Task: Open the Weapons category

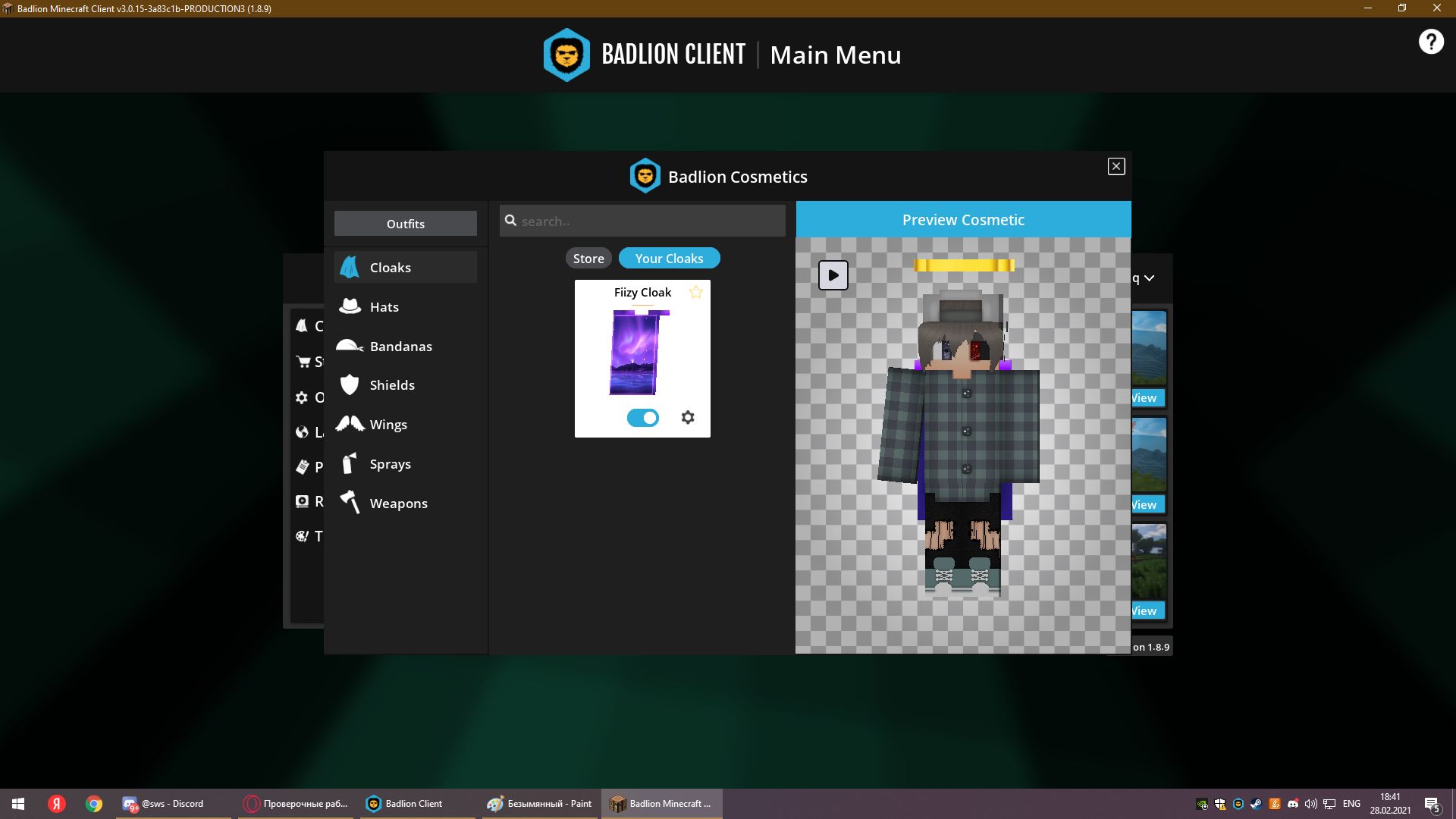Action: pos(406,504)
